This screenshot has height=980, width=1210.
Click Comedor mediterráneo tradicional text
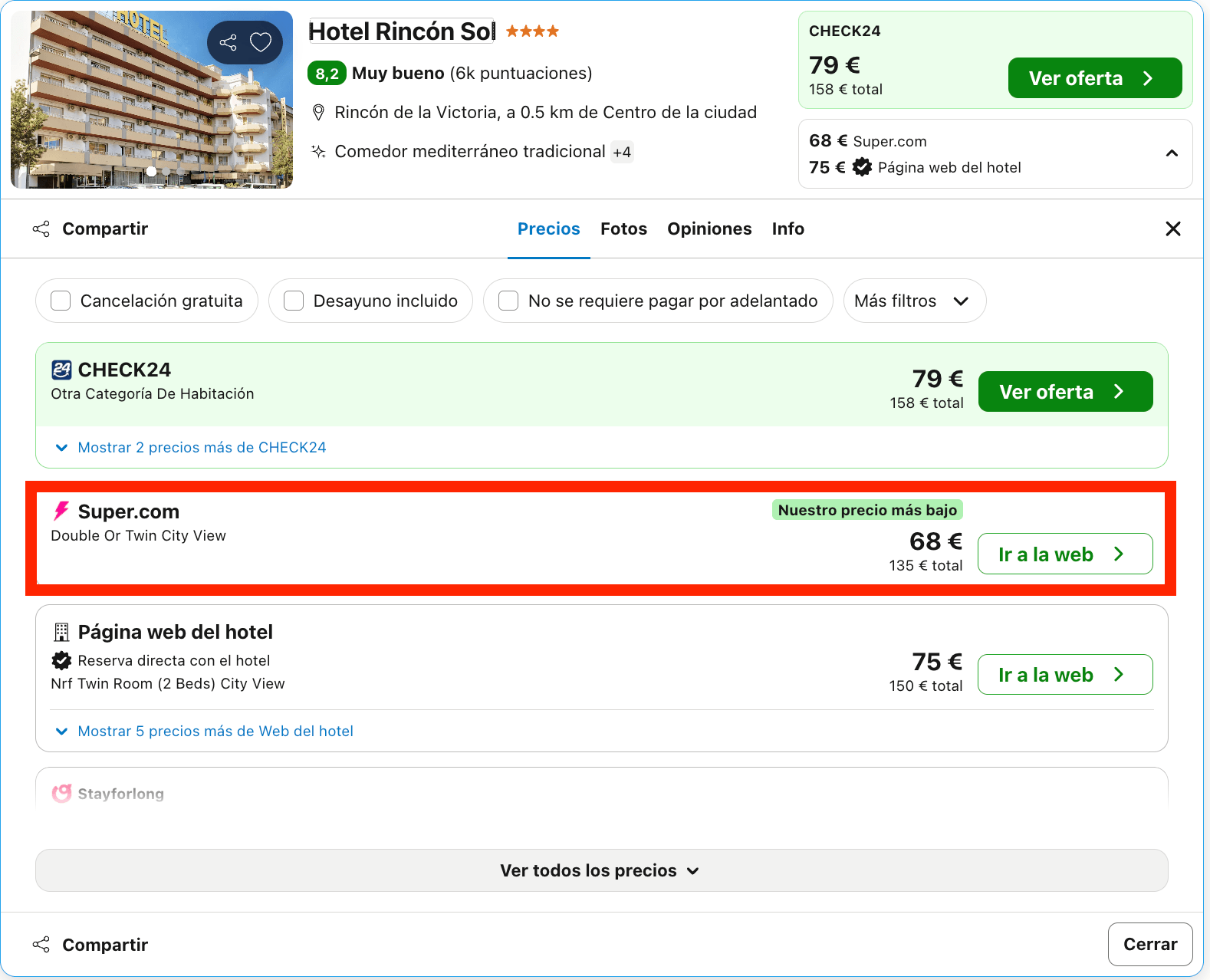470,151
